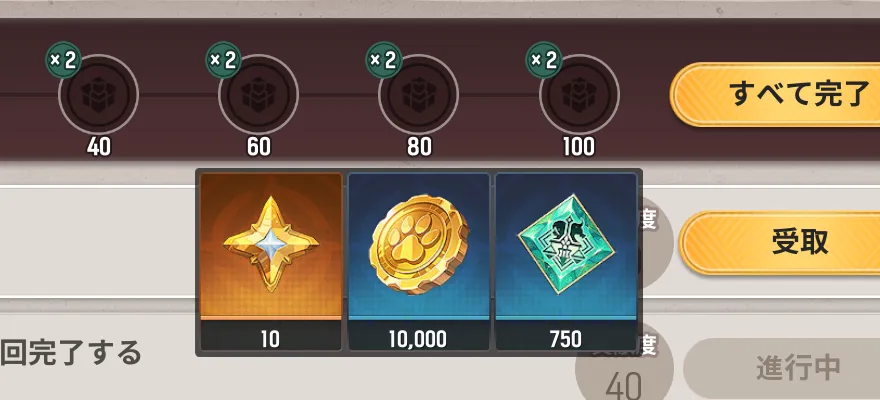Tap the ×2 badge on the 40 milestone
The image size is (880, 400).
click(63, 59)
